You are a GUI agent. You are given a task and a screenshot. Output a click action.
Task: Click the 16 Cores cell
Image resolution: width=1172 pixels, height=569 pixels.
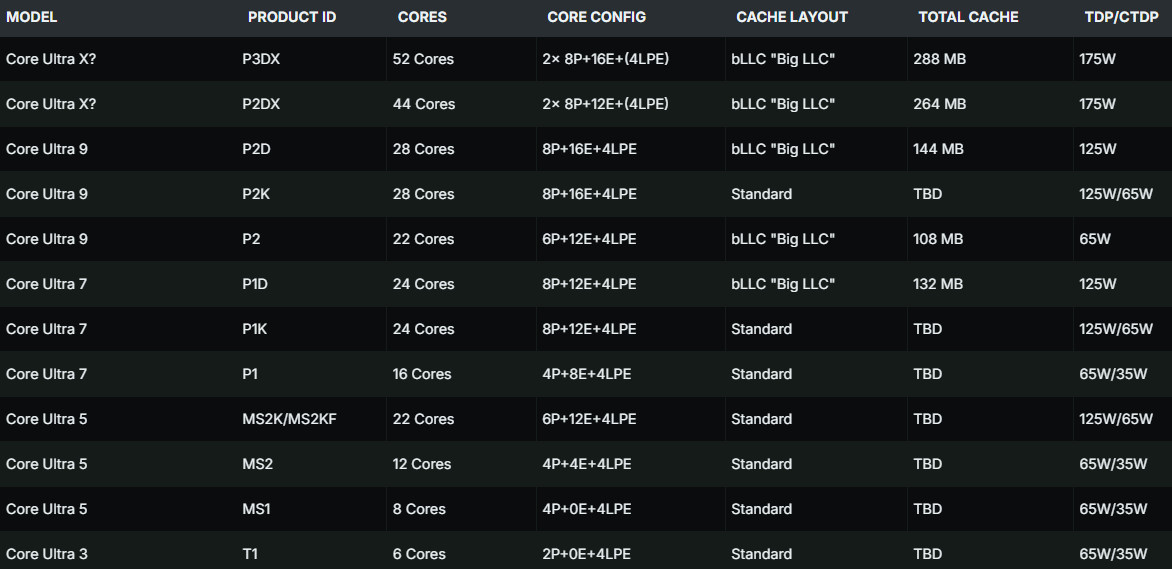(422, 374)
